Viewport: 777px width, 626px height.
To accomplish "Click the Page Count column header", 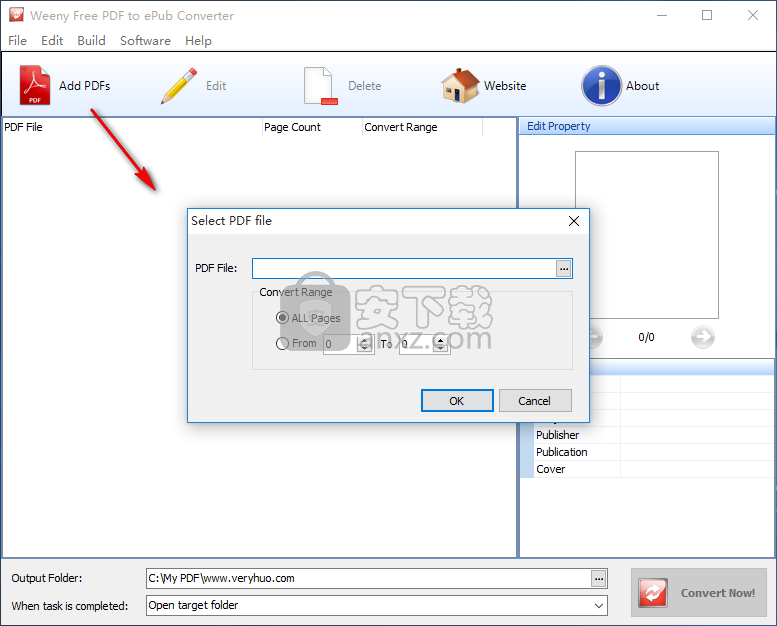I will tap(312, 127).
